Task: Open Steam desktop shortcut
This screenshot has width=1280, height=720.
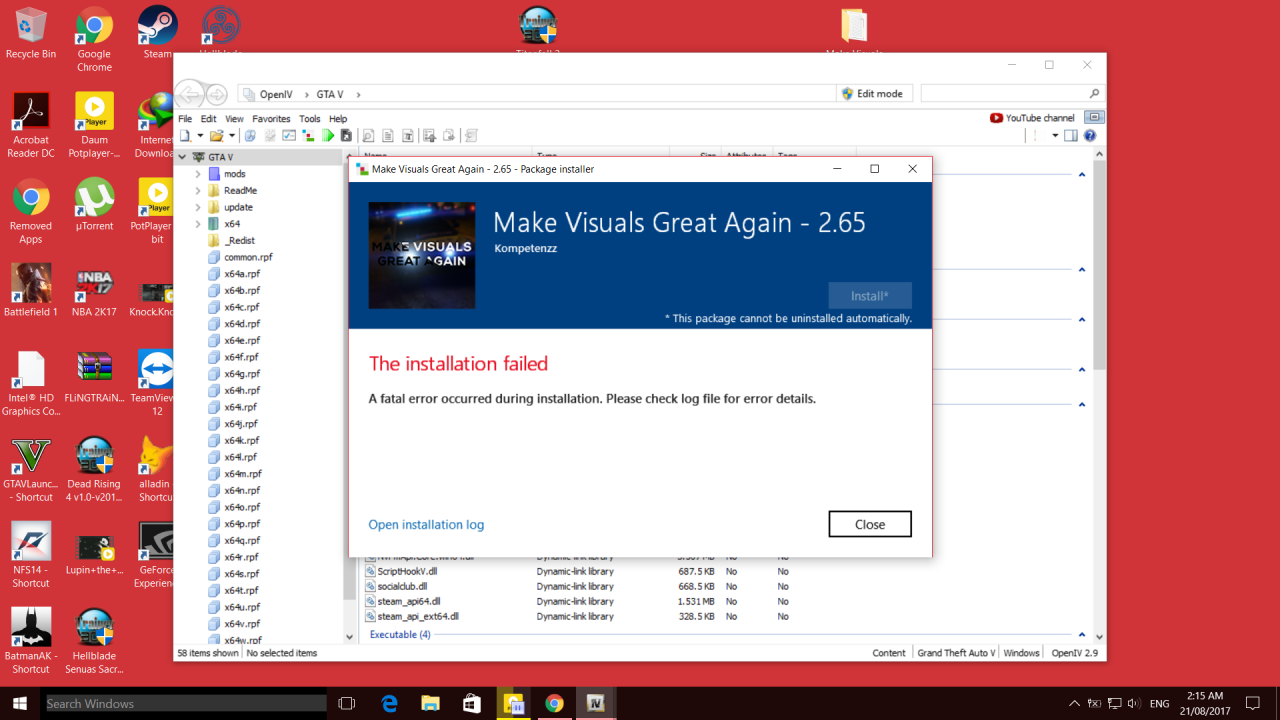Action: point(157,33)
